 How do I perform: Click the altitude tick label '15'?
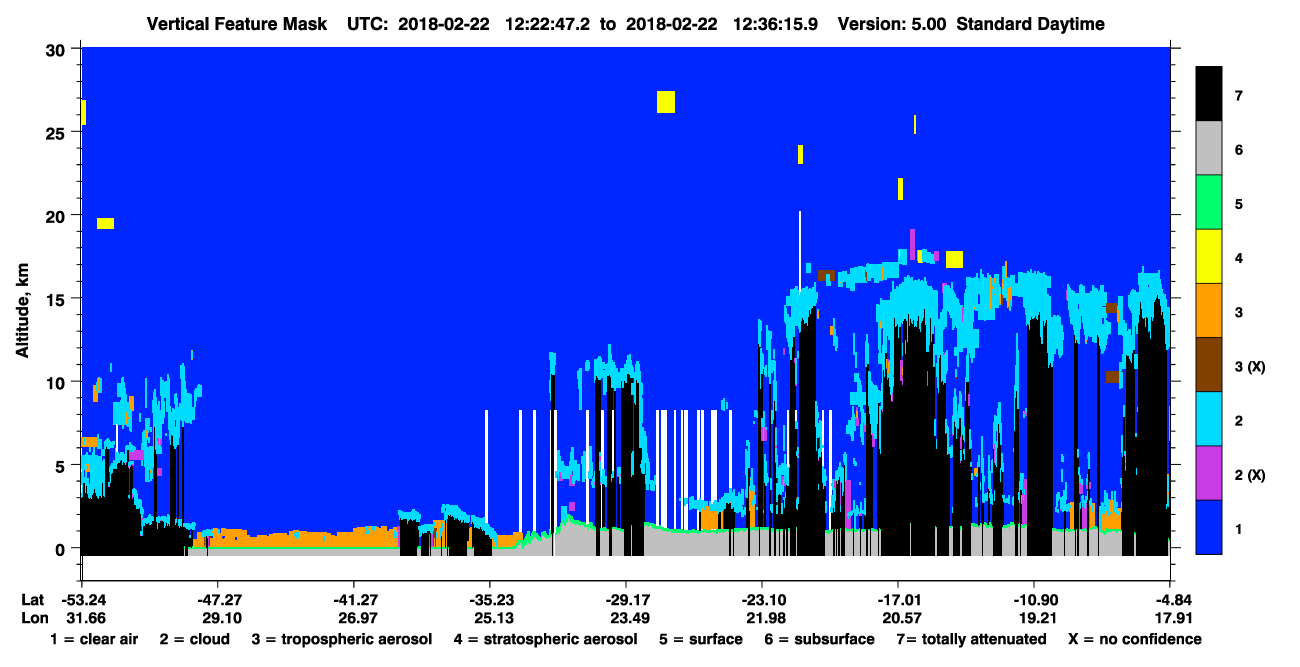point(57,299)
